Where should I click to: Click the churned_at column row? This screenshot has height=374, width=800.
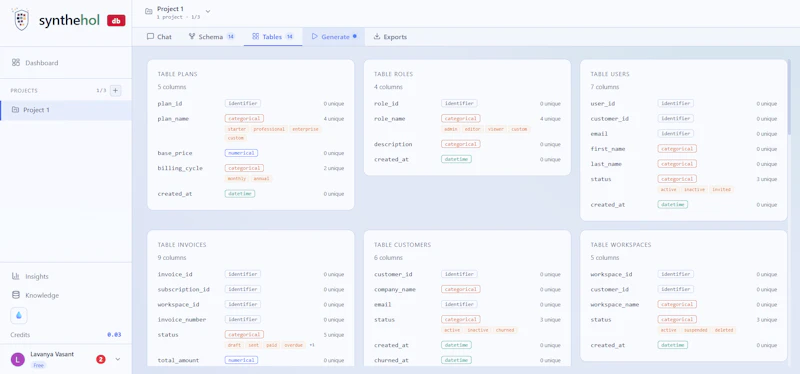click(x=467, y=360)
